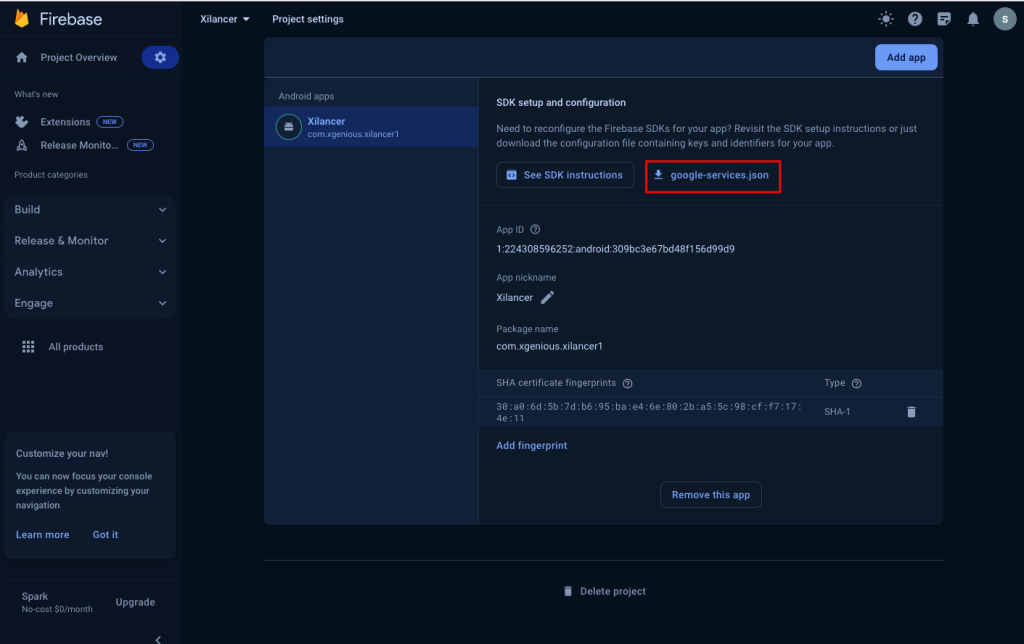Screen dimensions: 1024x644
Task: Open the Xilancer project dropdown
Action: pos(225,19)
